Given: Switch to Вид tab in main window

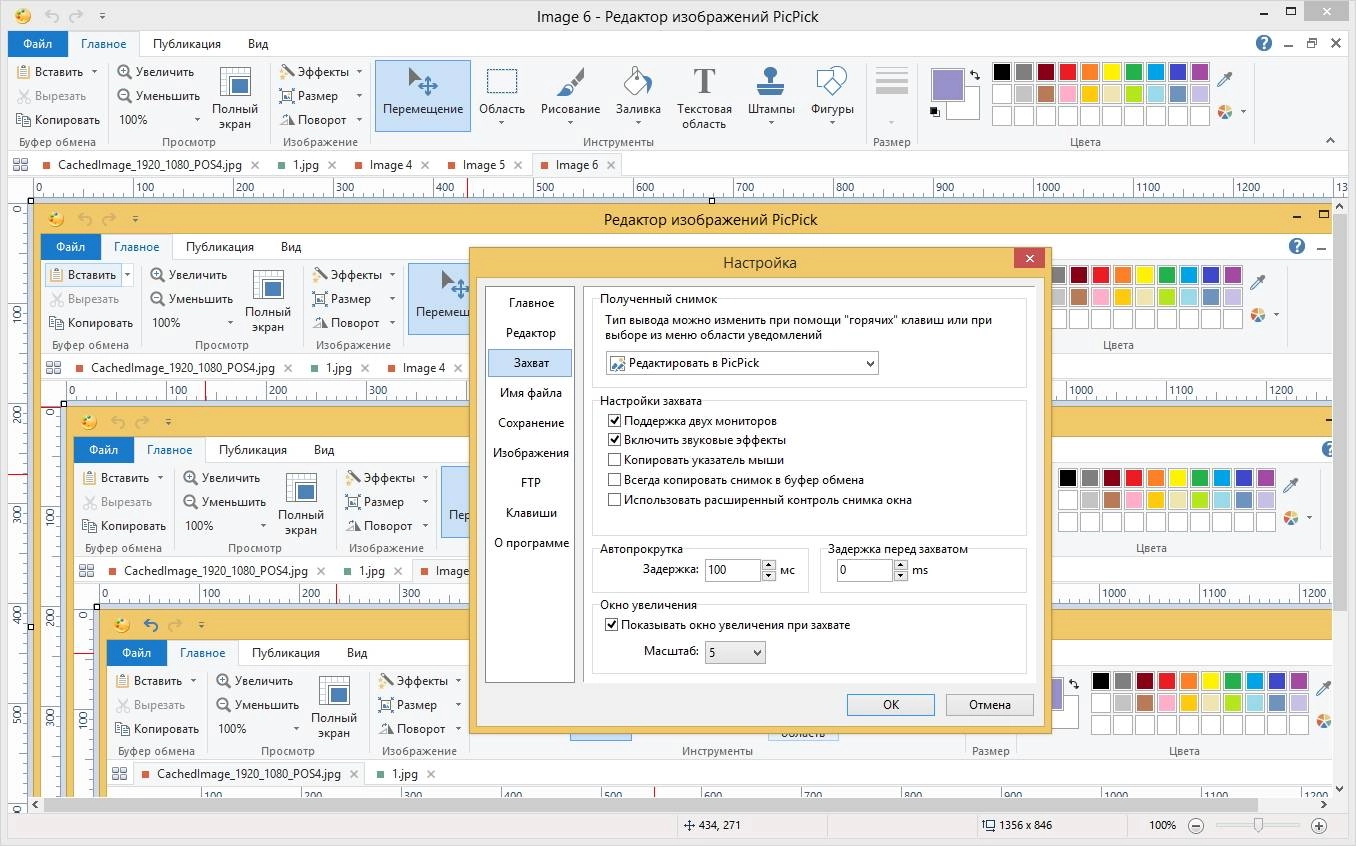Looking at the screenshot, I should click(x=258, y=44).
